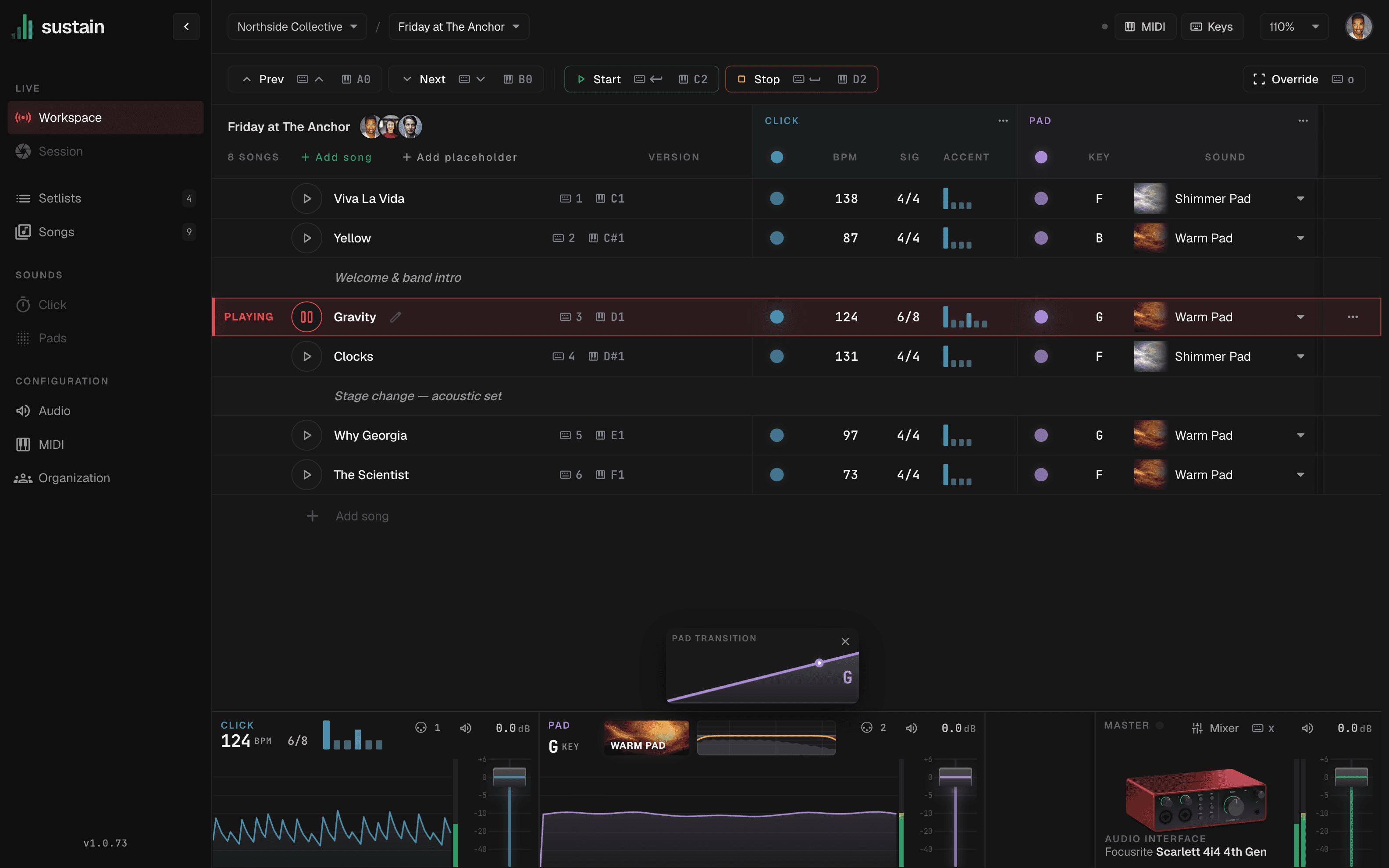Open Songs in the sidebar
1389x868 pixels.
click(x=106, y=232)
